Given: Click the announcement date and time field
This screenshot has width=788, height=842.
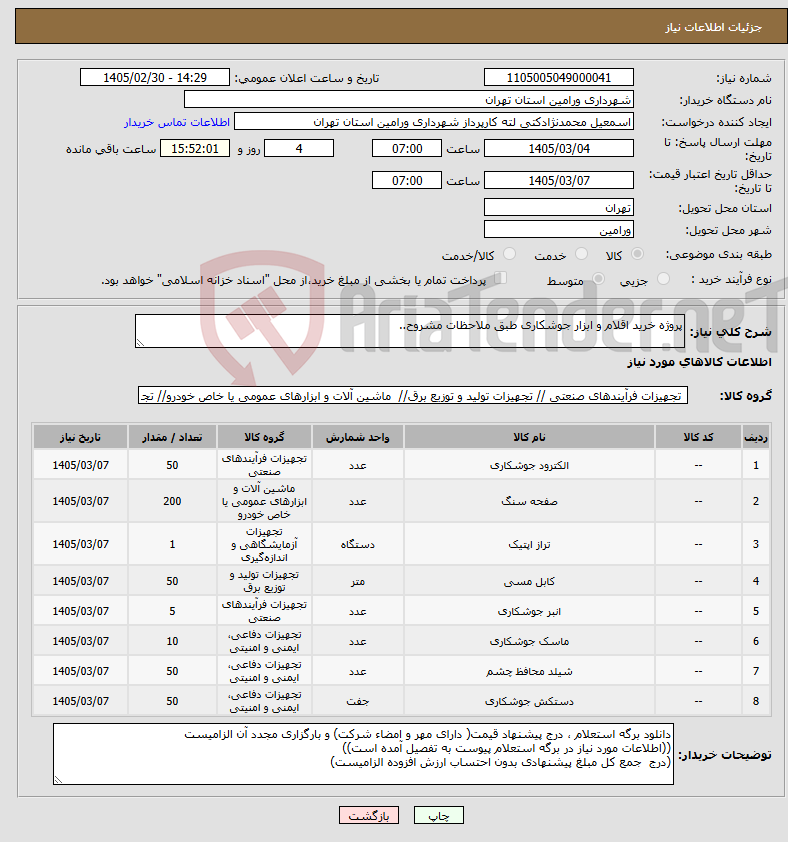Looking at the screenshot, I should coord(155,78).
